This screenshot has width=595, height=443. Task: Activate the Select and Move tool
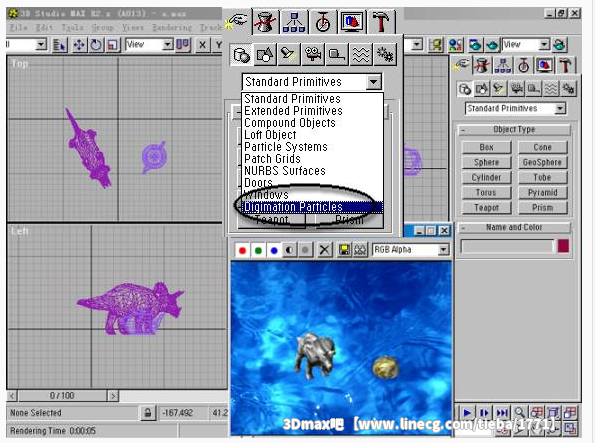[x=79, y=45]
